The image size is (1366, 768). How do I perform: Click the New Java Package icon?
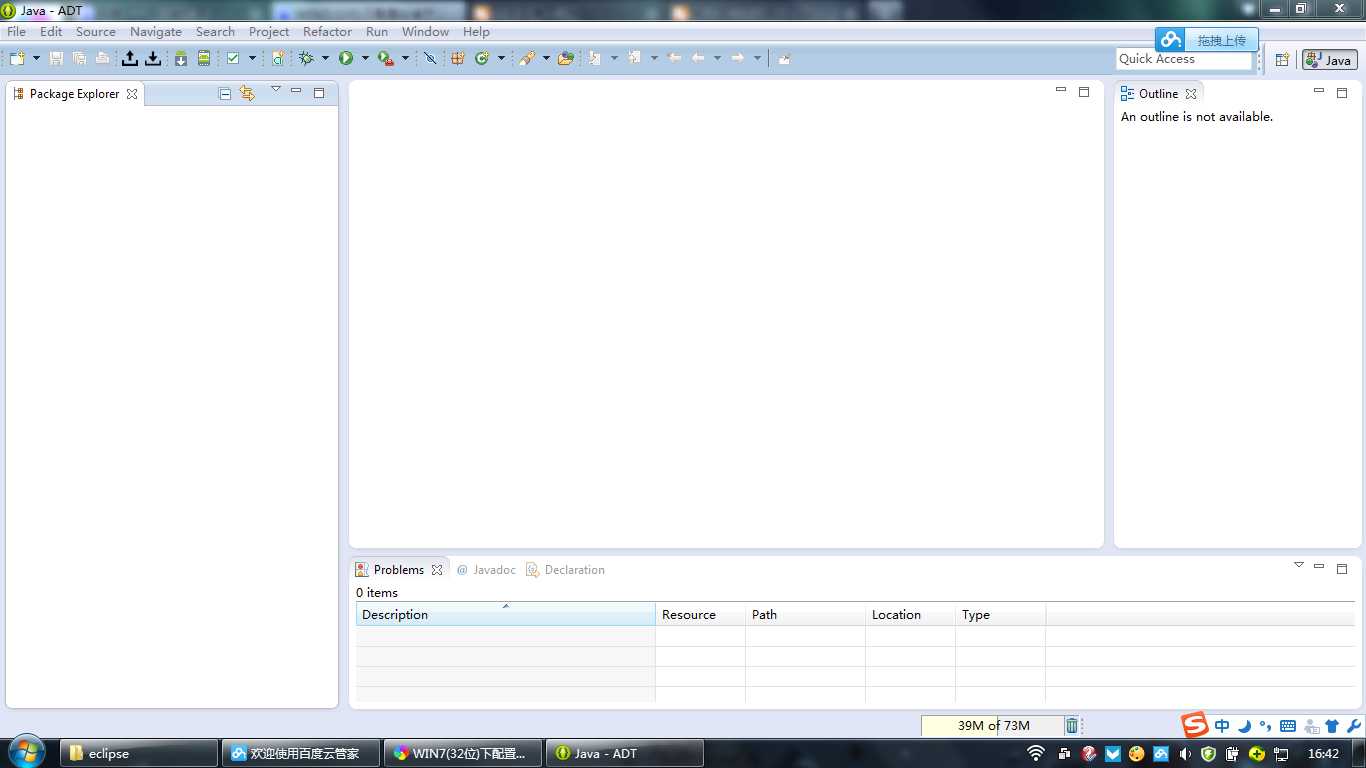(x=458, y=58)
